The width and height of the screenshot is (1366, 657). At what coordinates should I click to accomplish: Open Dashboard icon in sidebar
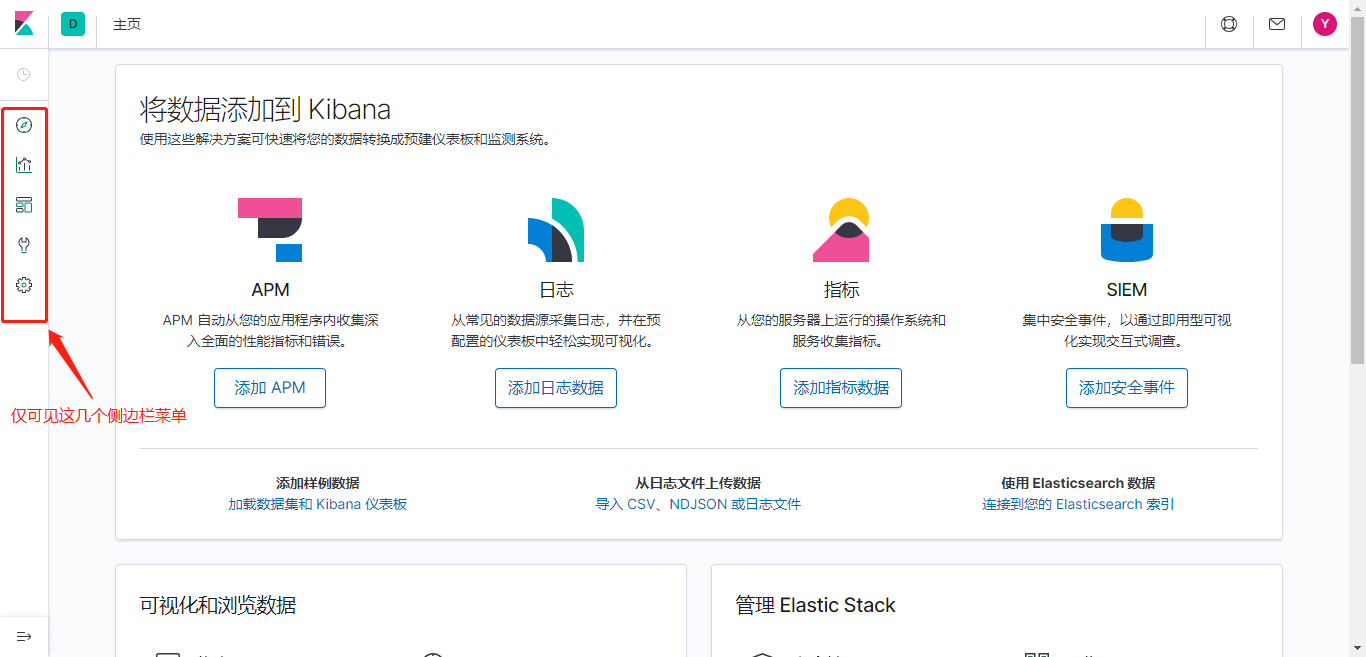point(24,205)
